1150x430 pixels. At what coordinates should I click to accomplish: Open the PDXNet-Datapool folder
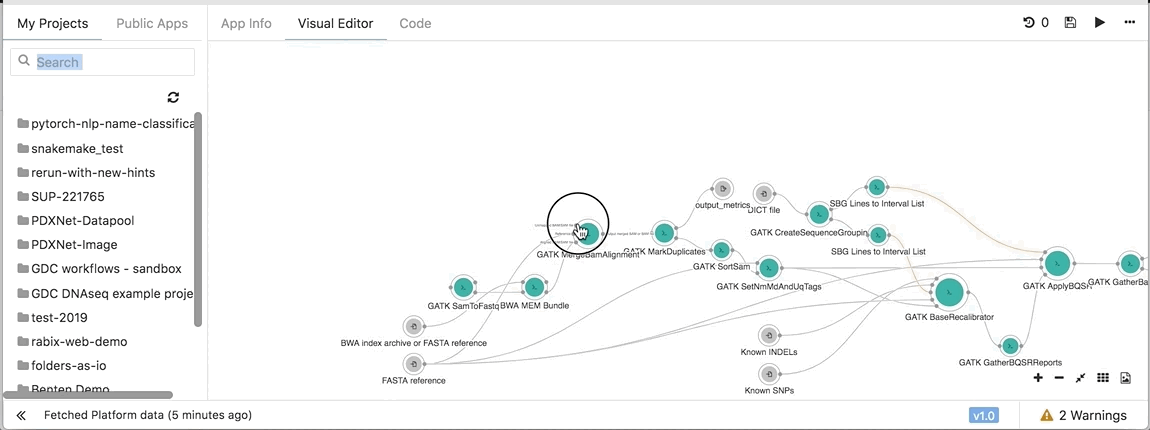[x=76, y=221]
